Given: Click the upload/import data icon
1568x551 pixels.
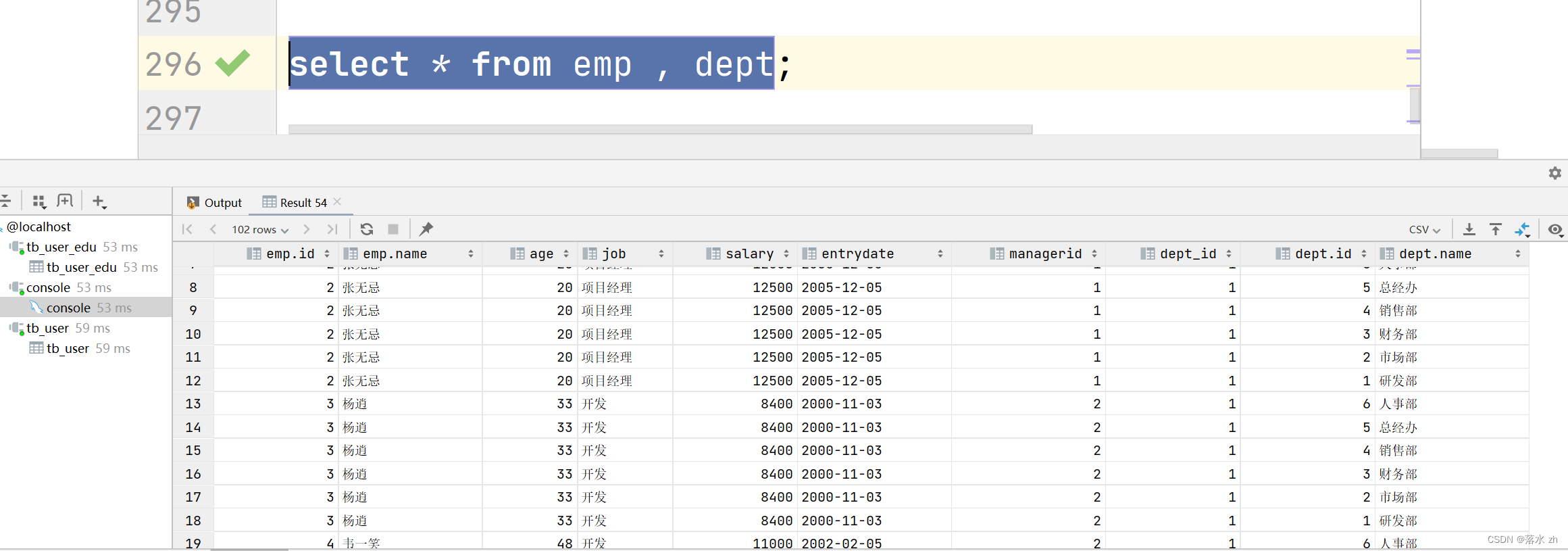Looking at the screenshot, I should point(1496,229).
